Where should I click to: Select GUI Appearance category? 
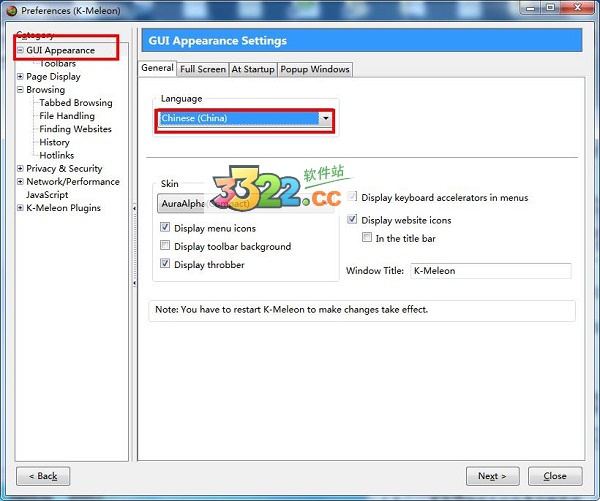tap(60, 50)
